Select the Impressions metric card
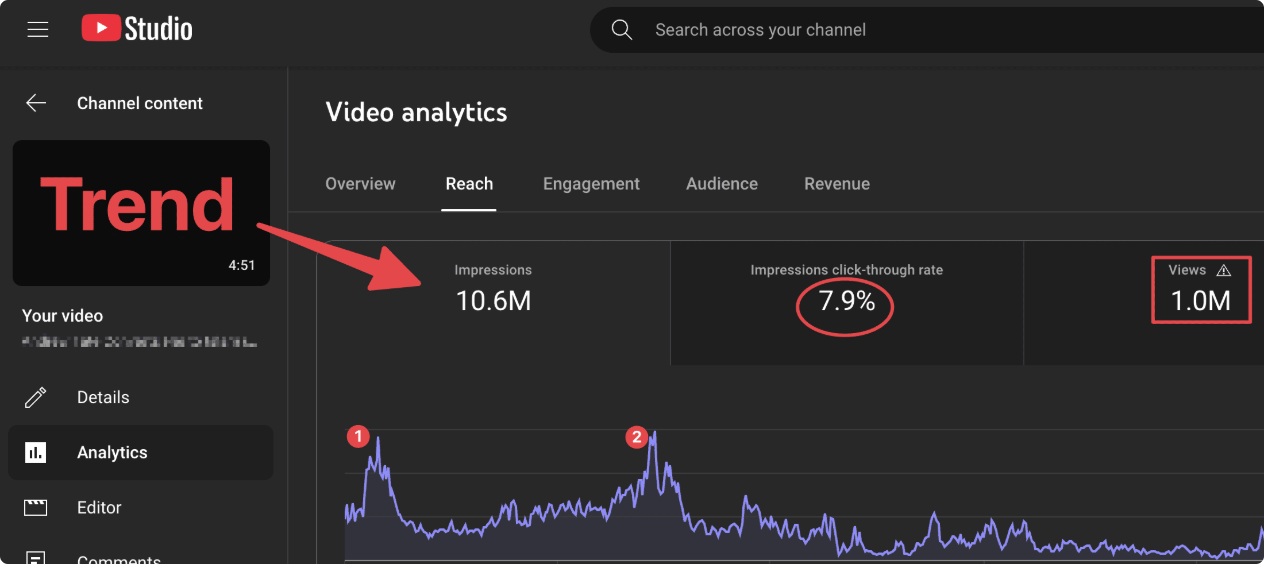1264x564 pixels. (x=493, y=301)
